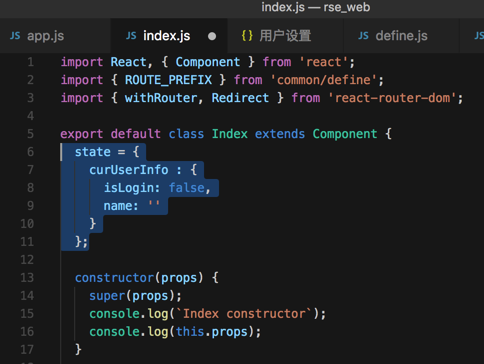This screenshot has height=364, width=484.
Task: Click the false value on line 8
Action: tap(186, 188)
